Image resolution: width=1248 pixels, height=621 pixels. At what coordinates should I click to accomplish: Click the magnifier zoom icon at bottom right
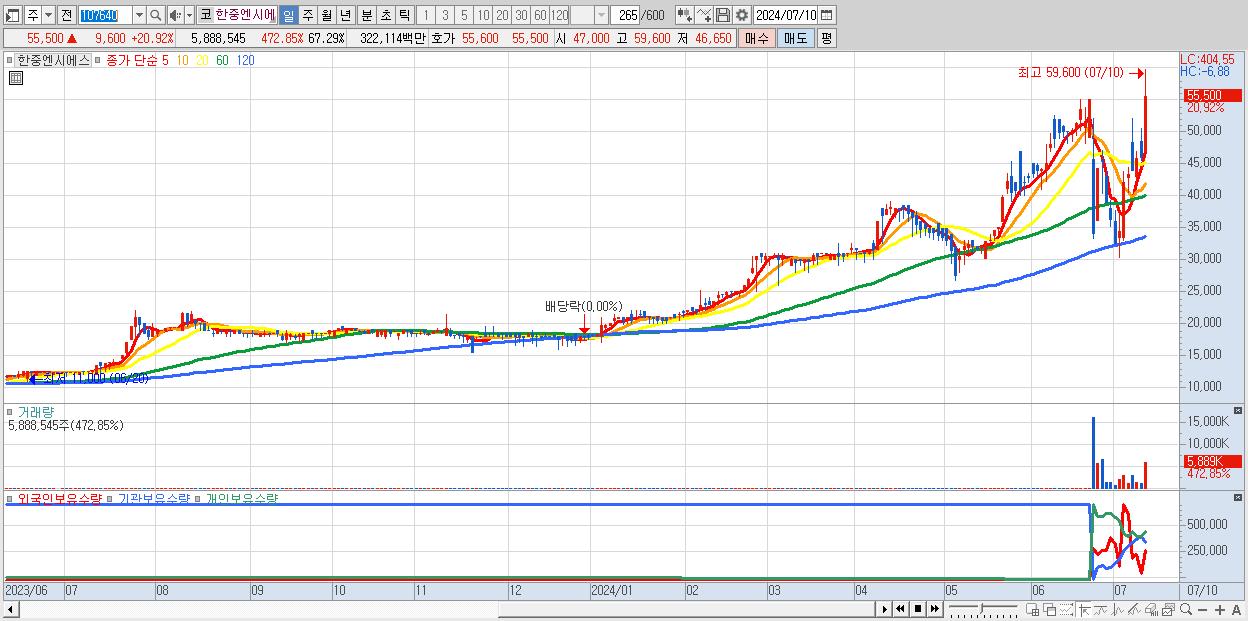pyautogui.click(x=1186, y=609)
